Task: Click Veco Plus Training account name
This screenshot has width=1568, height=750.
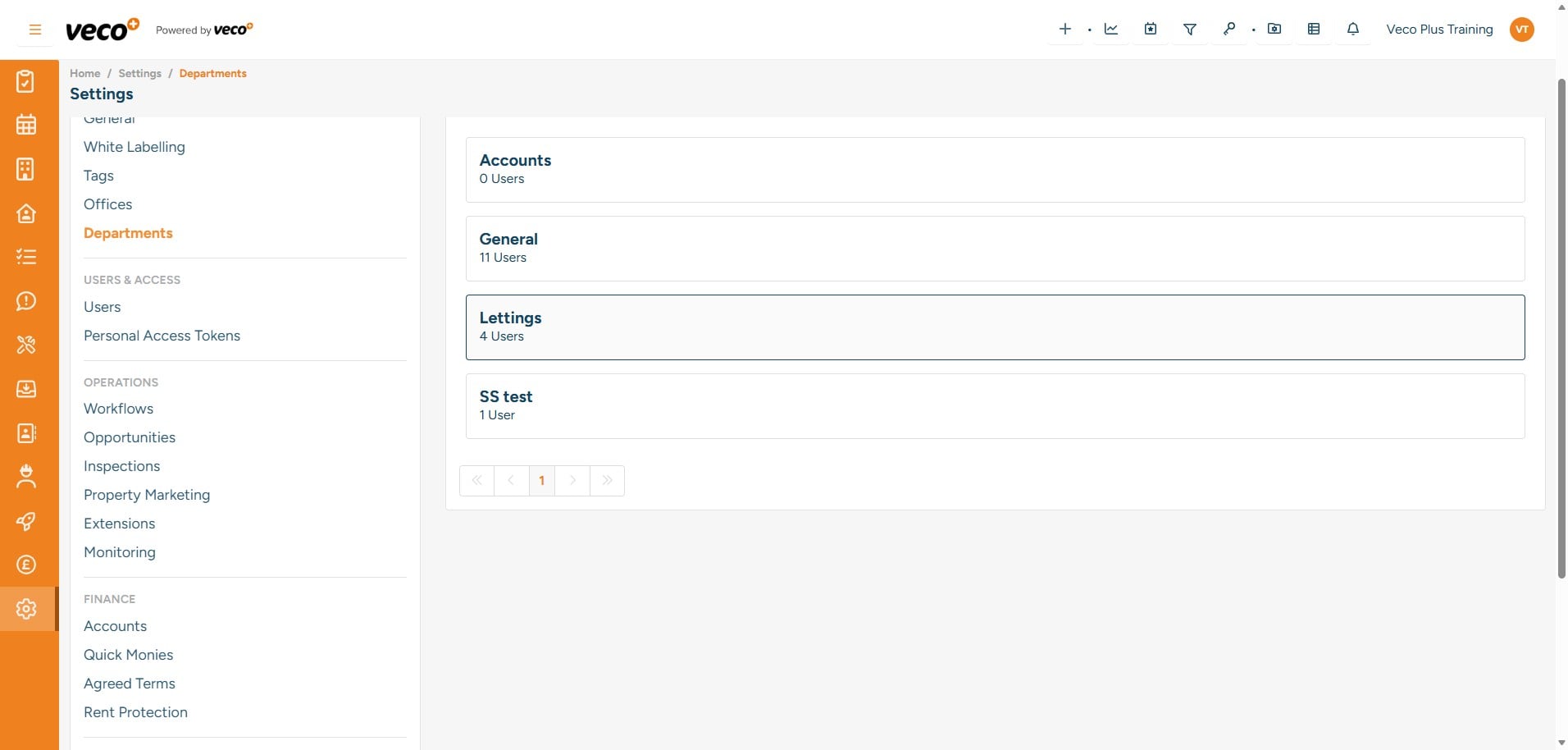Action: click(x=1439, y=30)
